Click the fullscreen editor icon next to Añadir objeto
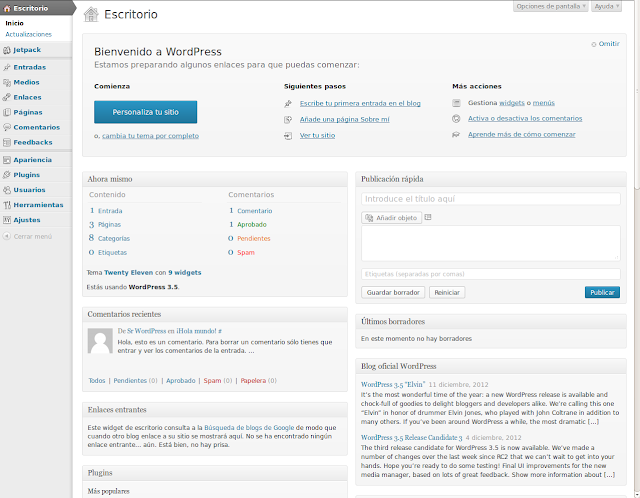Screen dimensions: 640x498 (428, 218)
